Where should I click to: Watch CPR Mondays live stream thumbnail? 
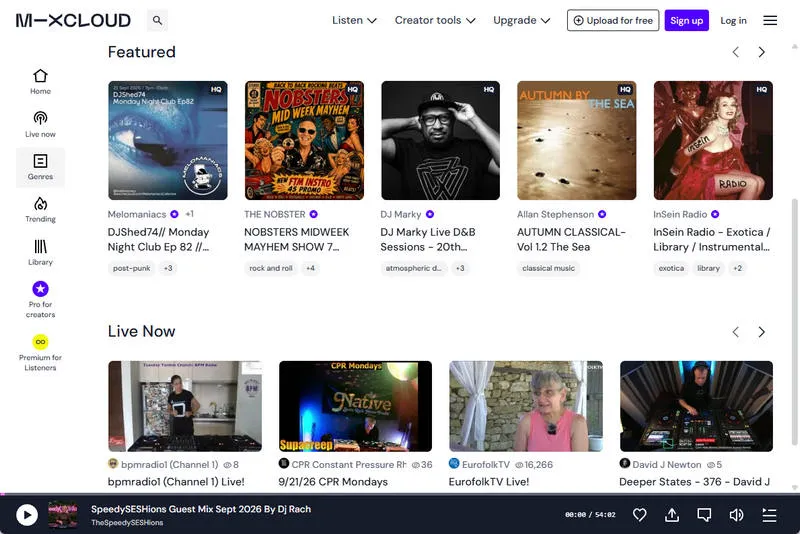356,406
